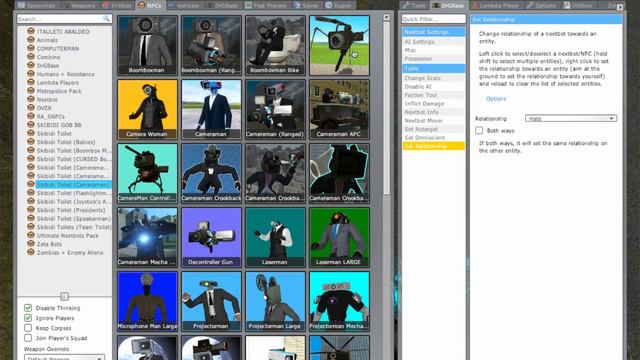Select the Cameraman (Ranged) icon
This screenshot has height=360, width=640.
click(x=276, y=109)
